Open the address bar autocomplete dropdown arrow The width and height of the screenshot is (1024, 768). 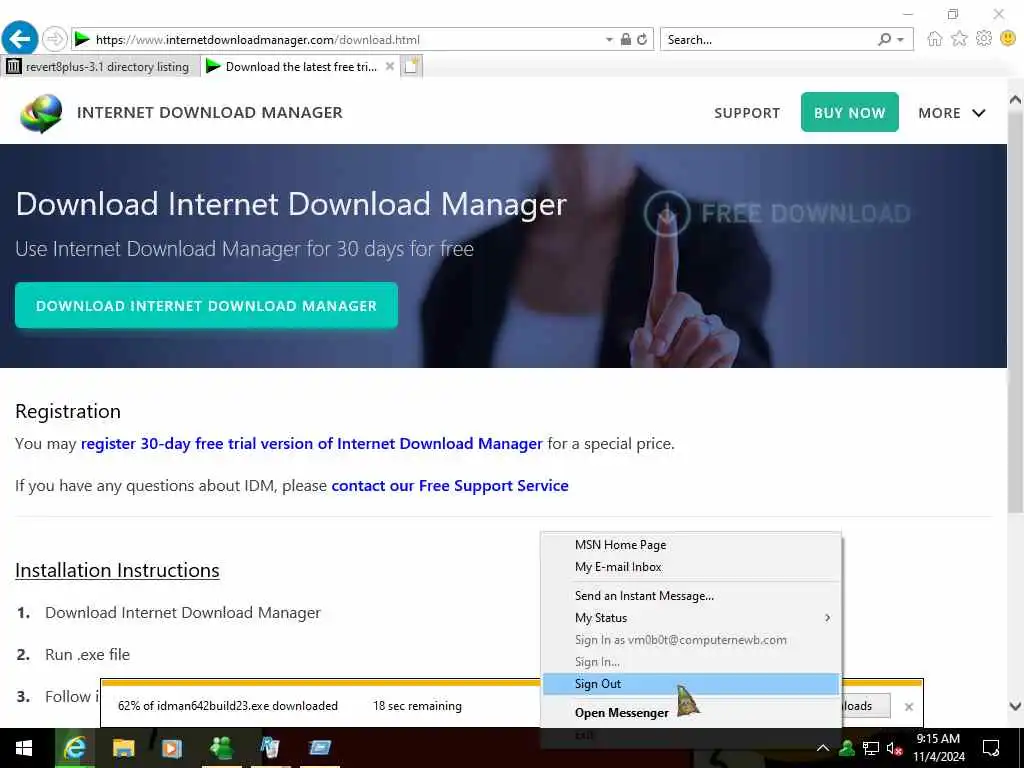point(609,39)
